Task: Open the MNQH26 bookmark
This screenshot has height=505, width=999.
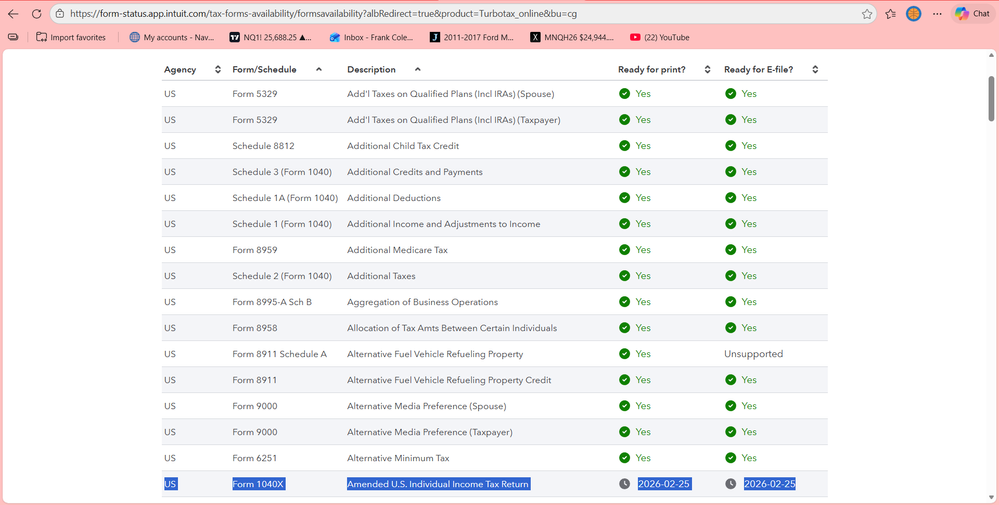Action: [x=572, y=38]
